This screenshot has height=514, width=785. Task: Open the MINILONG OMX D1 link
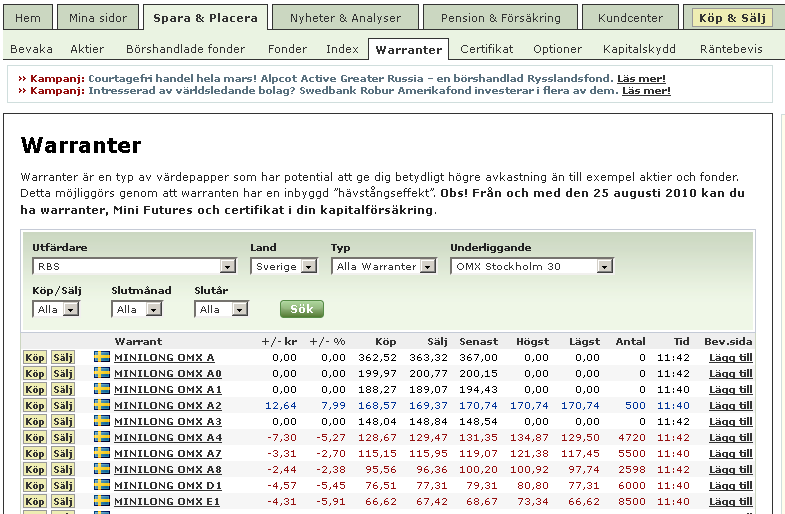click(x=168, y=485)
